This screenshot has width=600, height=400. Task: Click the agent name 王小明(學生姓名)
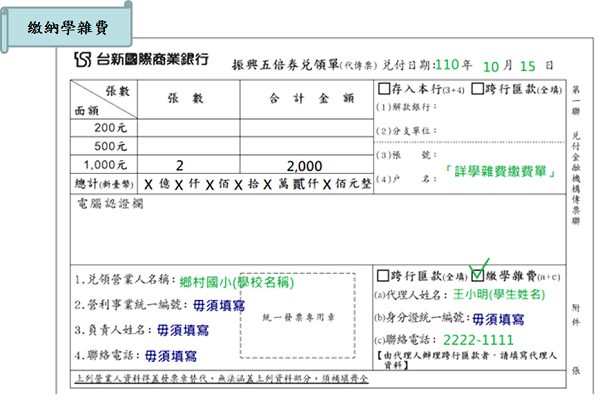click(499, 294)
